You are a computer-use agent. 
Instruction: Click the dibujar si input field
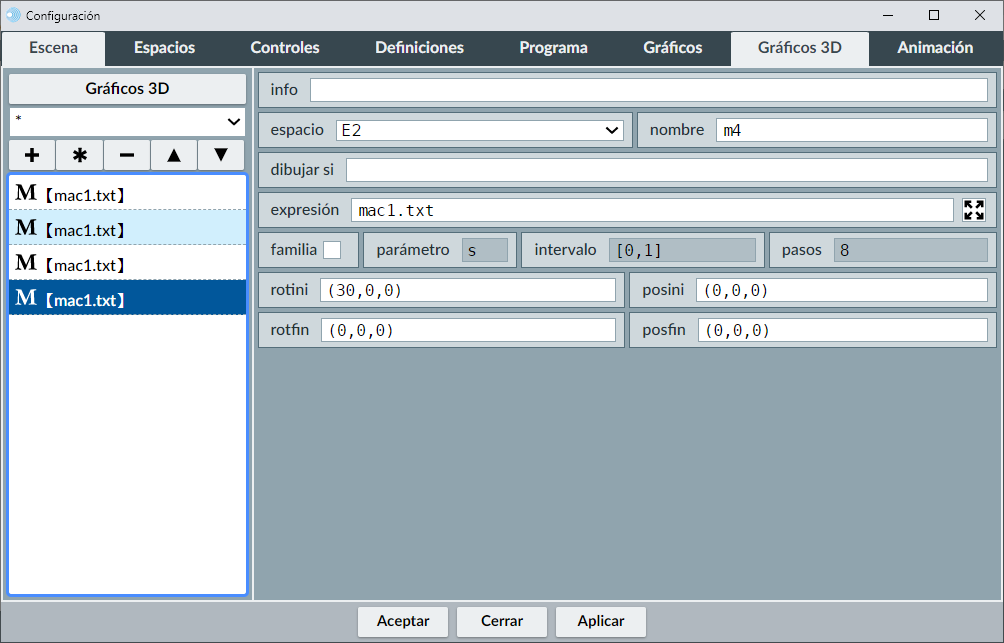pos(666,170)
